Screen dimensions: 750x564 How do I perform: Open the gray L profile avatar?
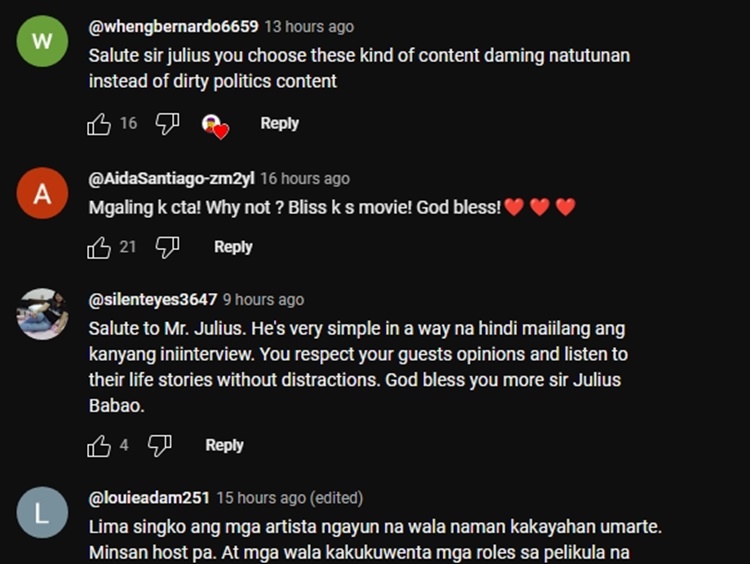coord(42,513)
